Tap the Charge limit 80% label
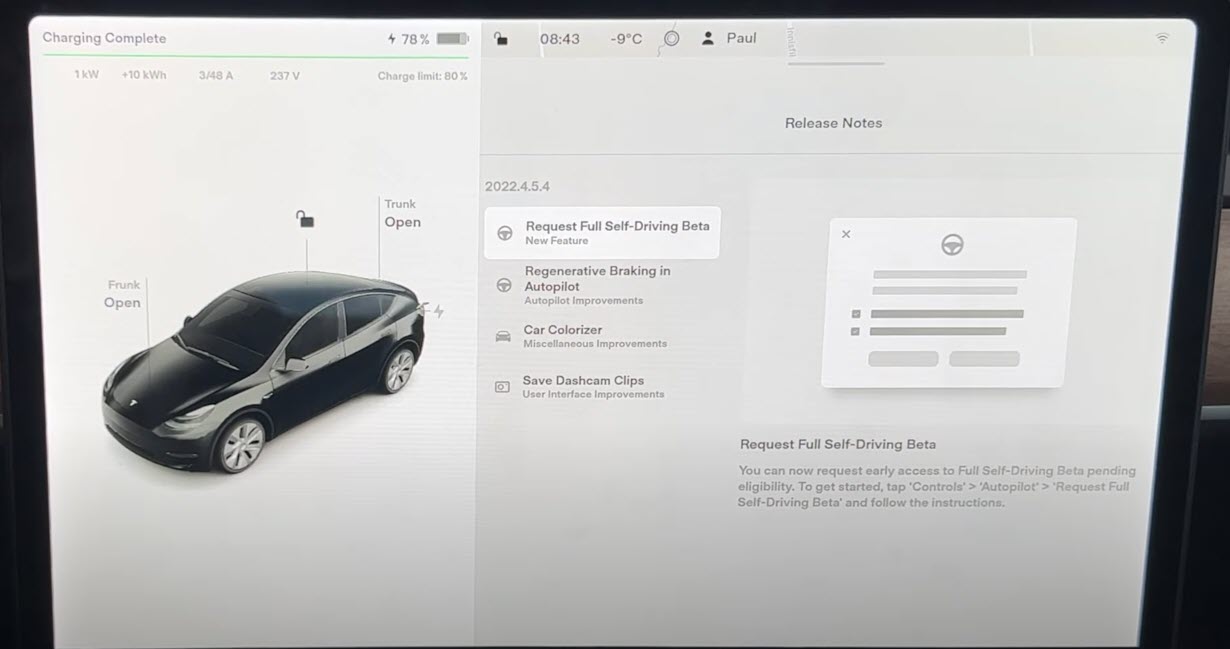1230x649 pixels. (x=422, y=76)
